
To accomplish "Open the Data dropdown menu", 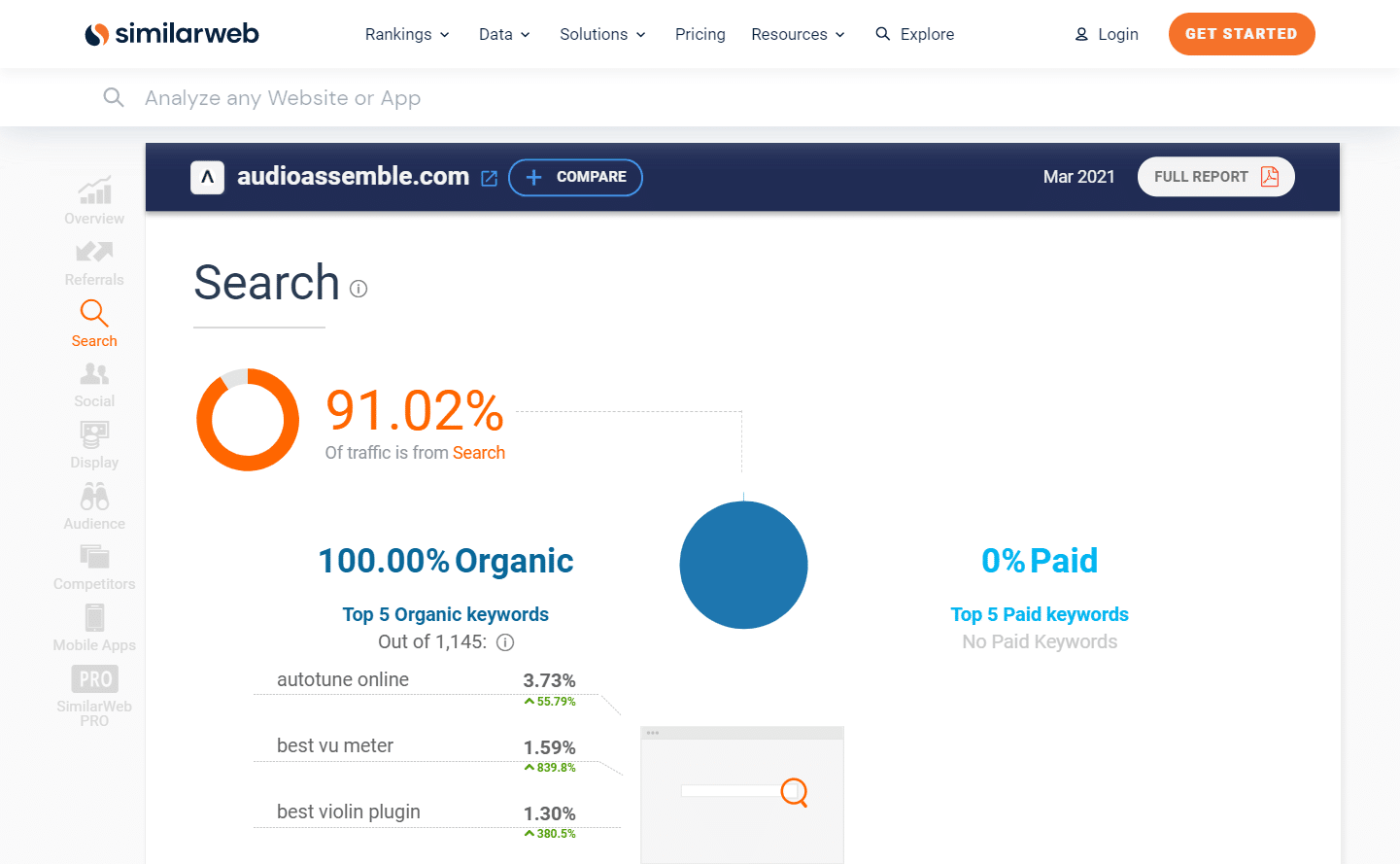I will point(504,34).
